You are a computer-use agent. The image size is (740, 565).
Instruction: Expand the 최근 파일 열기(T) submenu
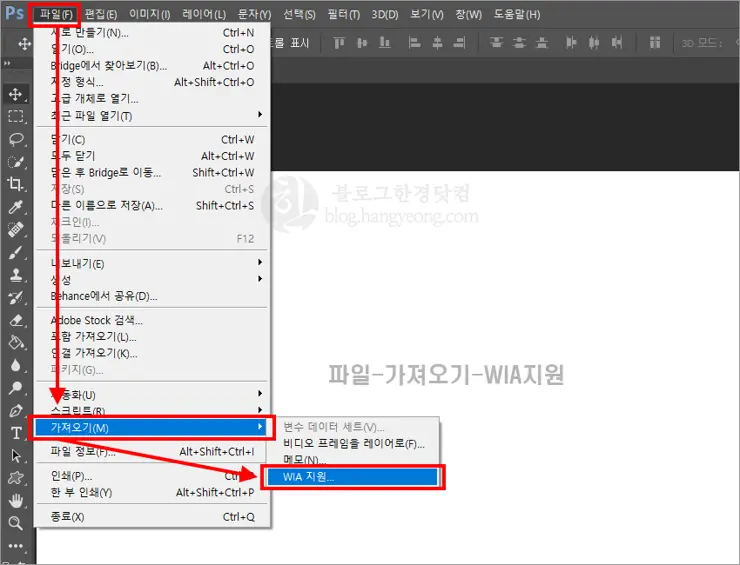(151, 115)
